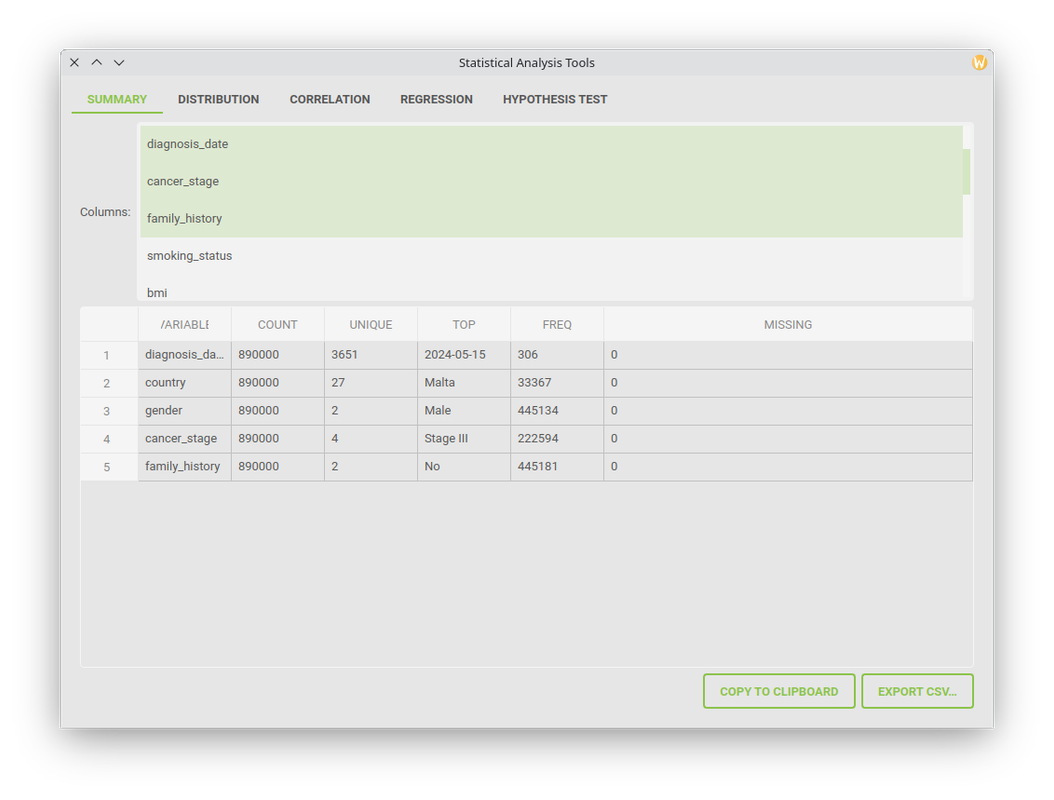
Task: Click the 222594 frequency cell
Action: tap(557, 439)
